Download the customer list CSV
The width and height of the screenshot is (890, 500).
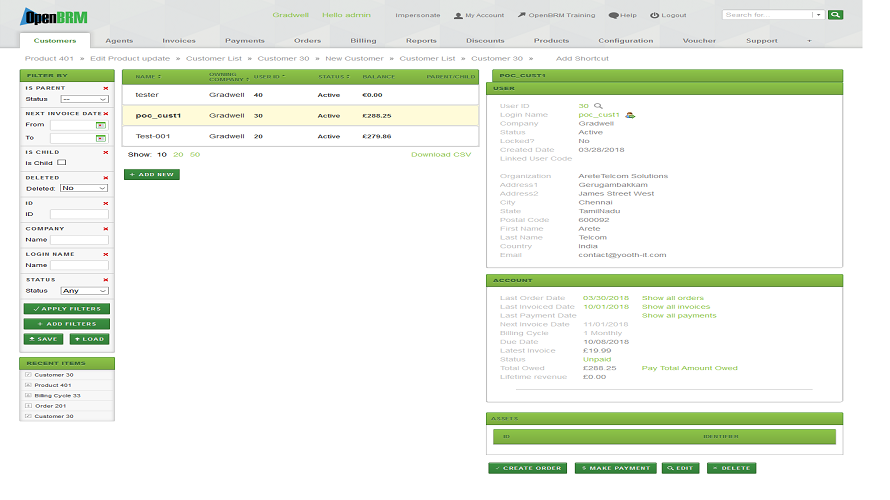click(x=441, y=155)
